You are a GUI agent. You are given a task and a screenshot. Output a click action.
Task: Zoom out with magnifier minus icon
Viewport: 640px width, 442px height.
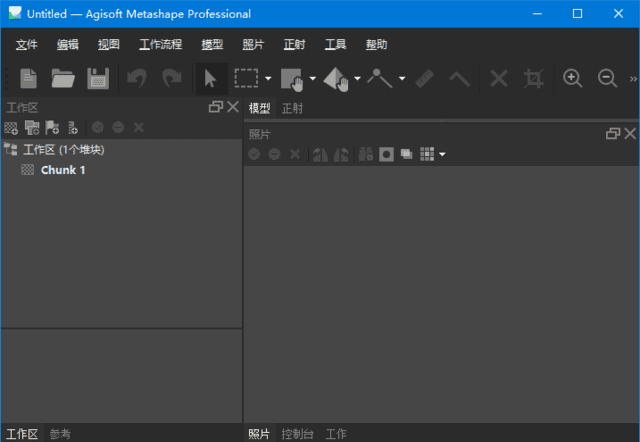607,78
